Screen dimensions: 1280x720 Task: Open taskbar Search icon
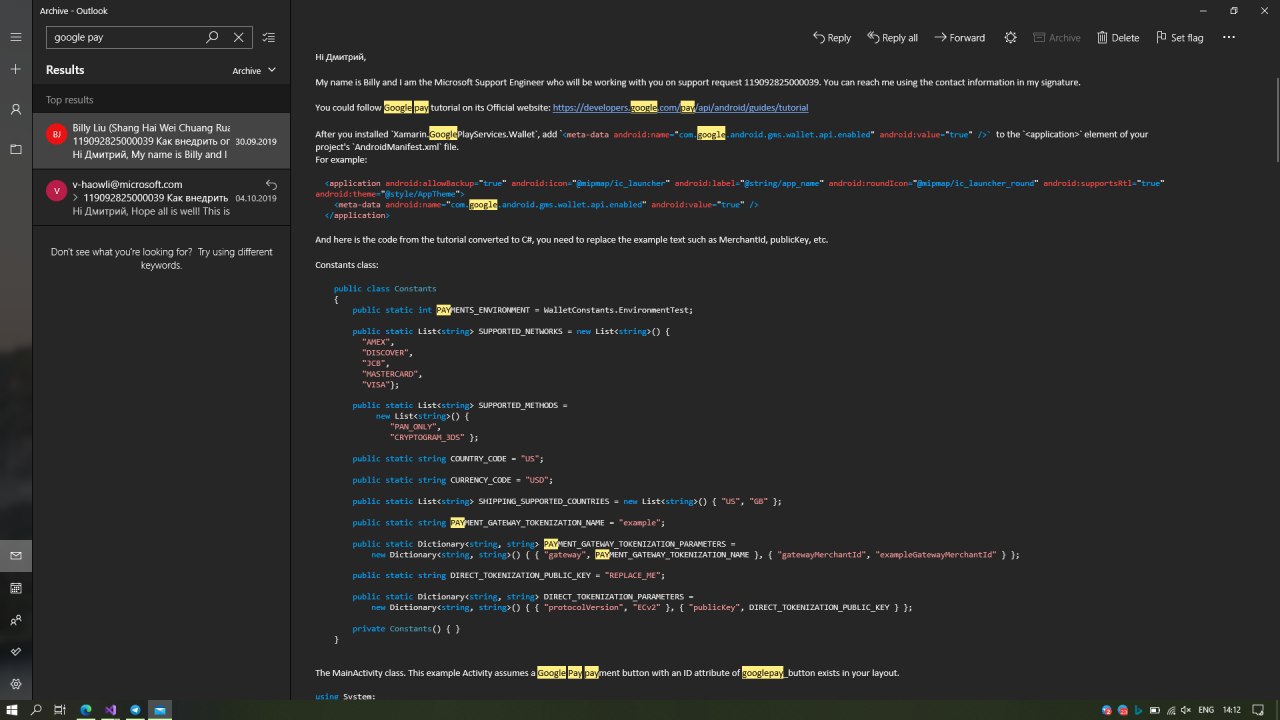tap(36, 710)
